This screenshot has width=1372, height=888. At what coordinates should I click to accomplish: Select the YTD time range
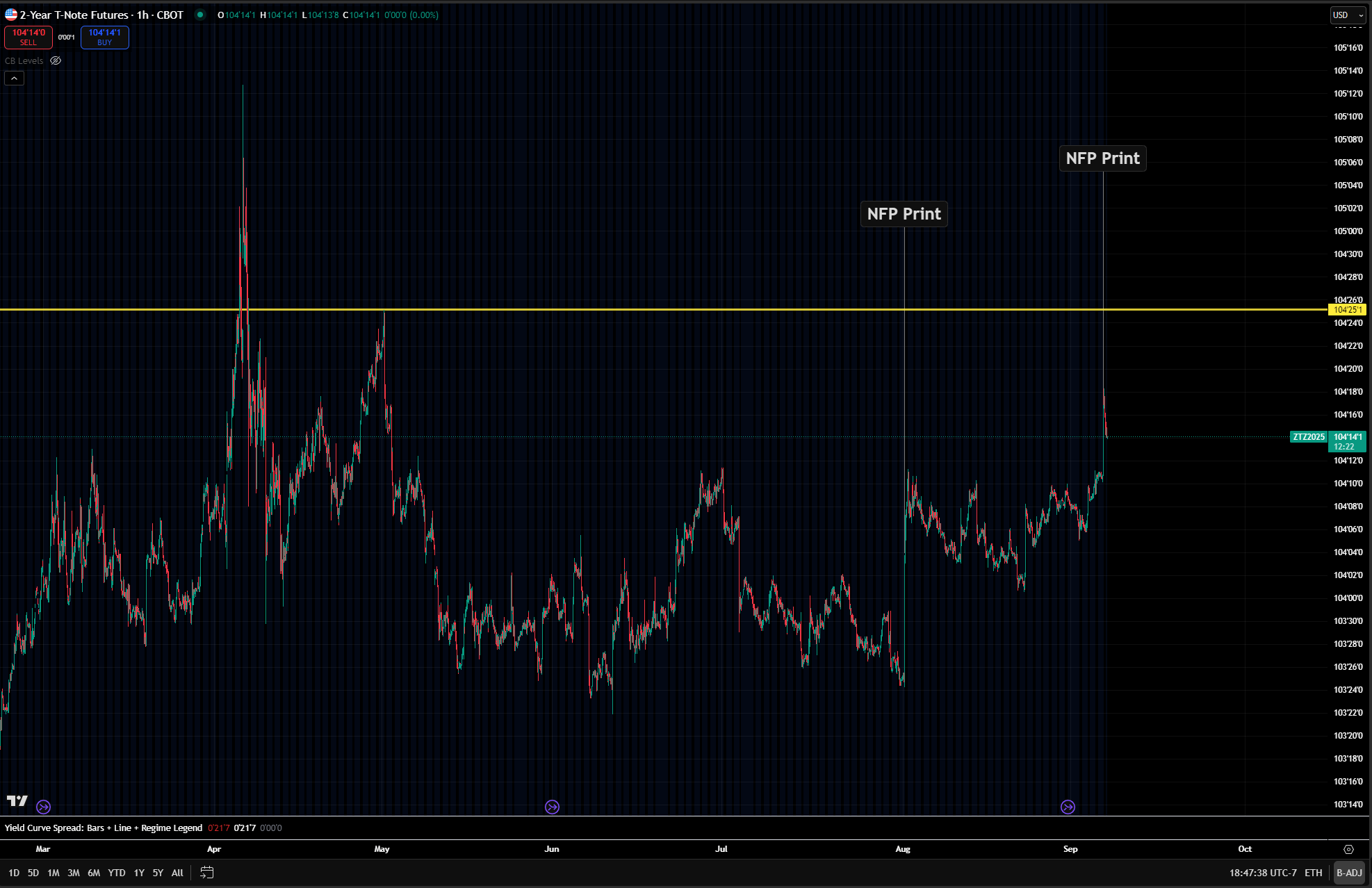(117, 873)
